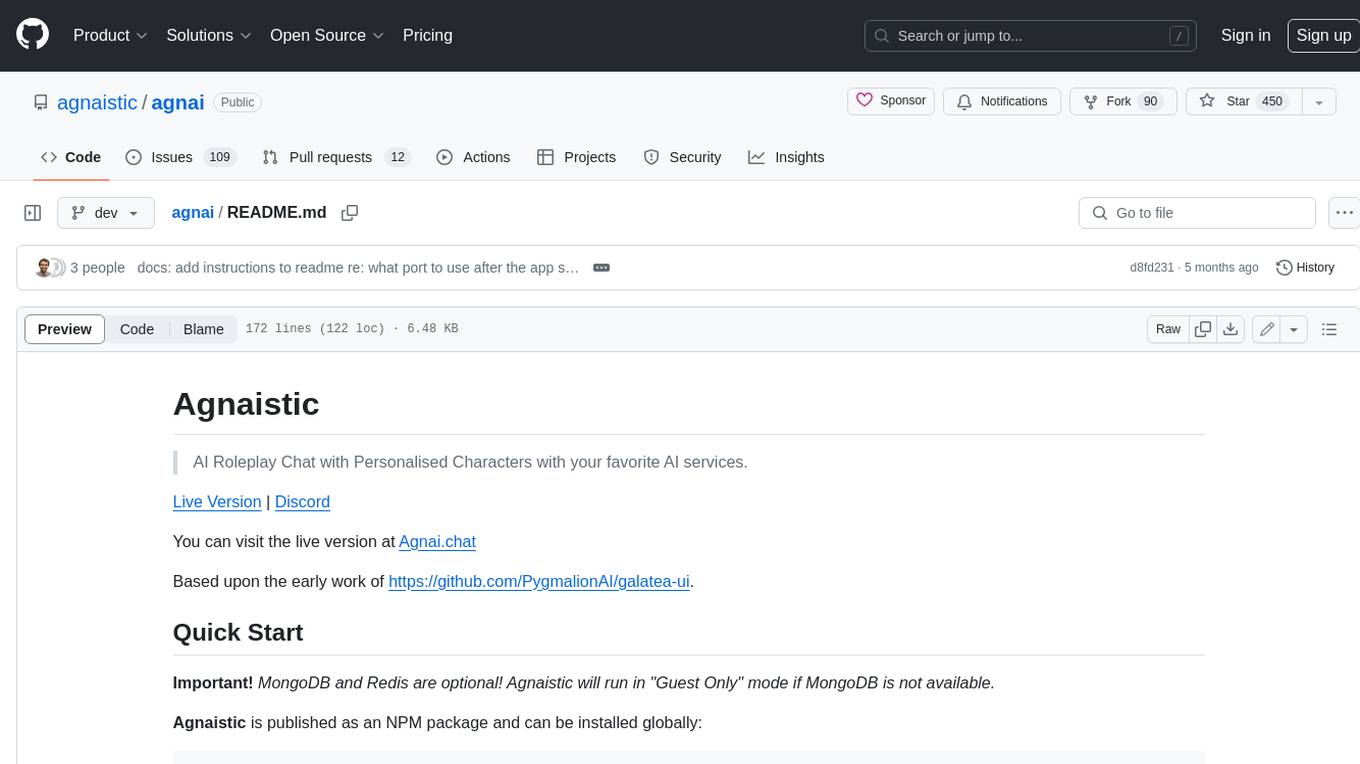Switch to the Issues tab
The height and width of the screenshot is (764, 1360).
tap(179, 157)
